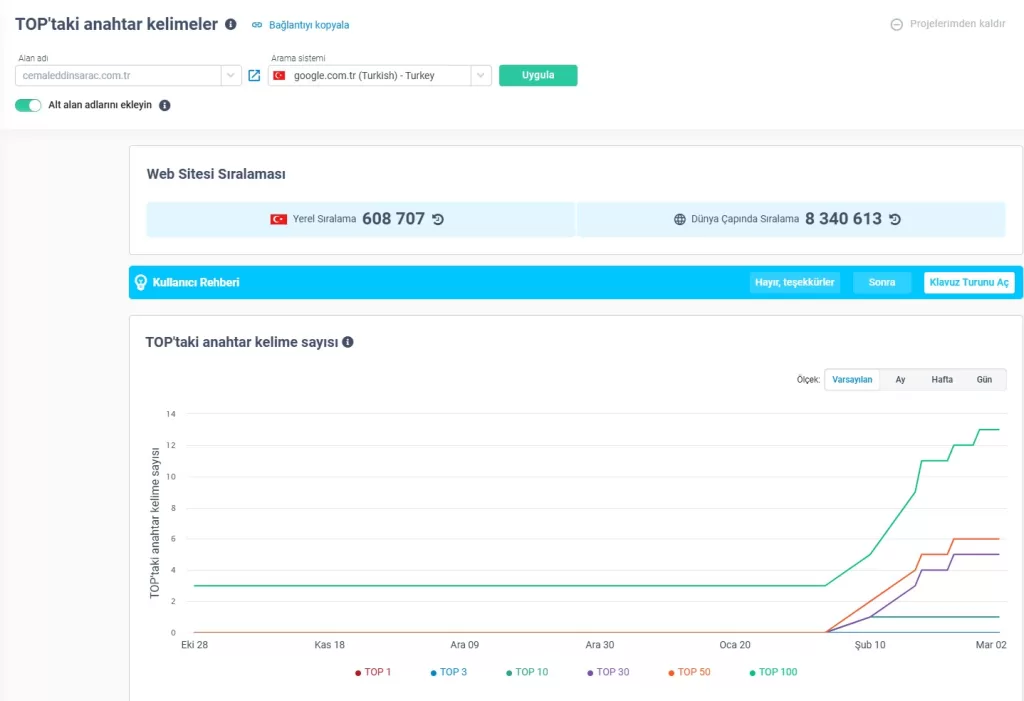Switch chart scale to Ay

pyautogui.click(x=900, y=380)
